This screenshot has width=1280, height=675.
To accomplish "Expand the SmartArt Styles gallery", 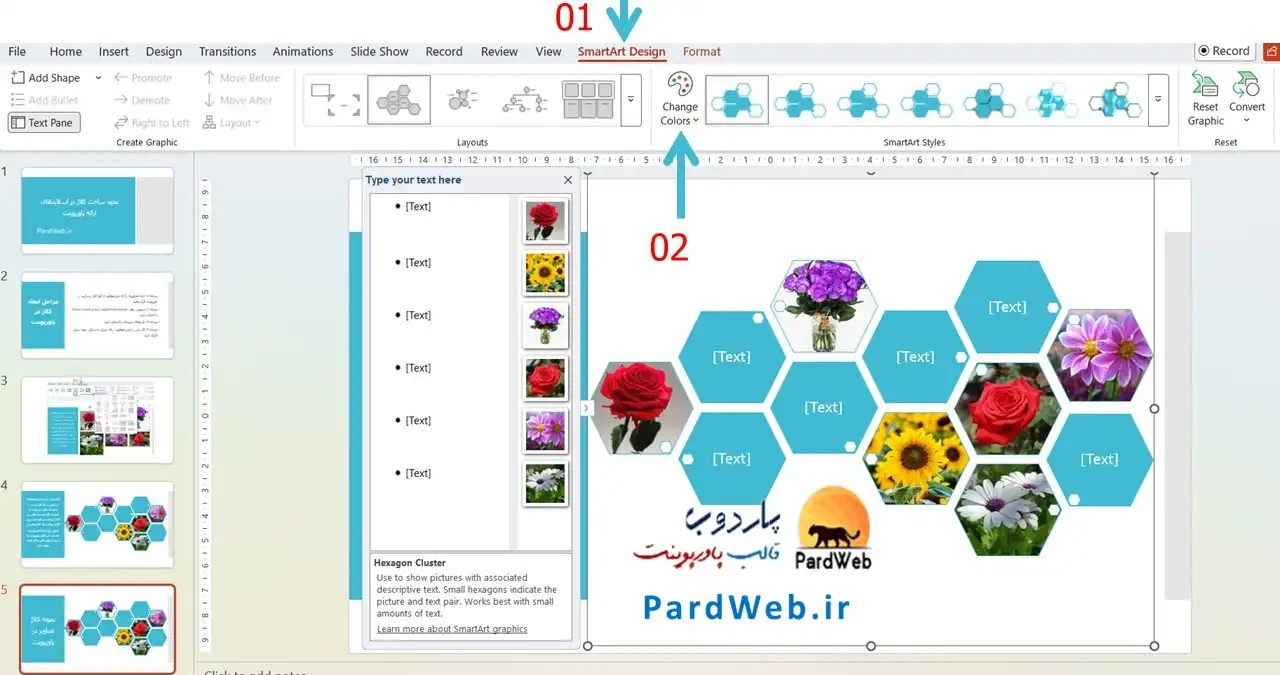I will point(1158,100).
